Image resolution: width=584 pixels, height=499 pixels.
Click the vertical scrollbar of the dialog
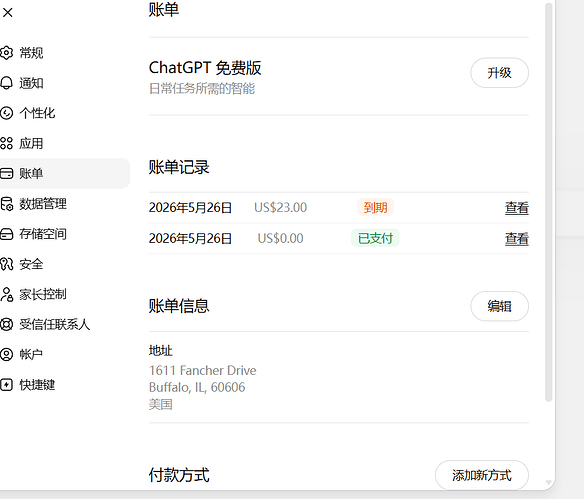point(548,202)
